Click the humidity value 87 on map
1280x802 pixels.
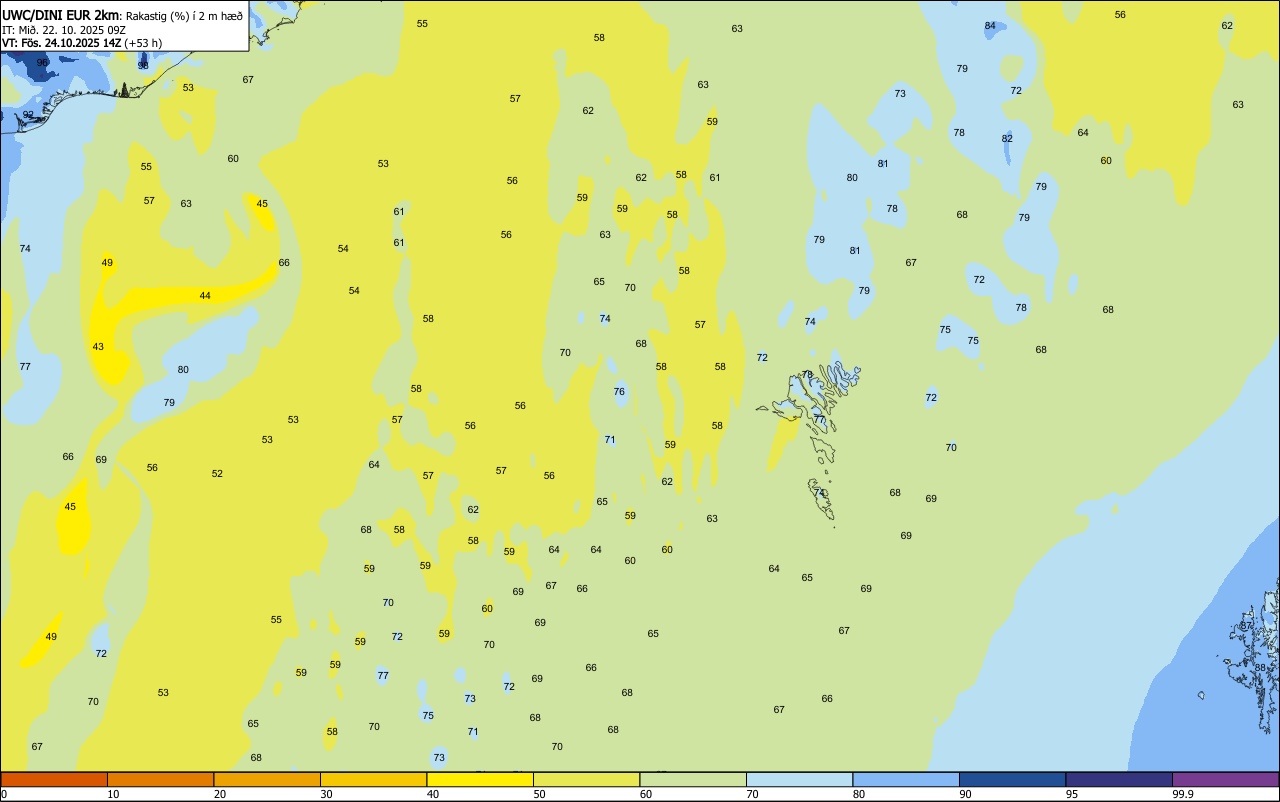tap(1246, 626)
